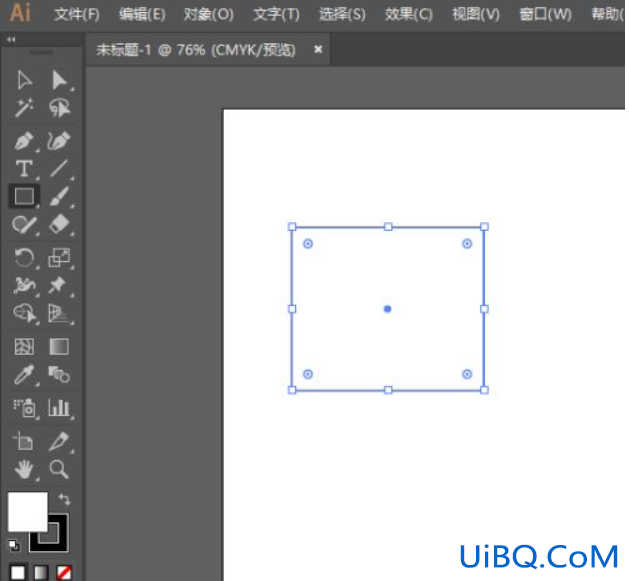
Task: Open the 效果(C) menu
Action: (409, 15)
